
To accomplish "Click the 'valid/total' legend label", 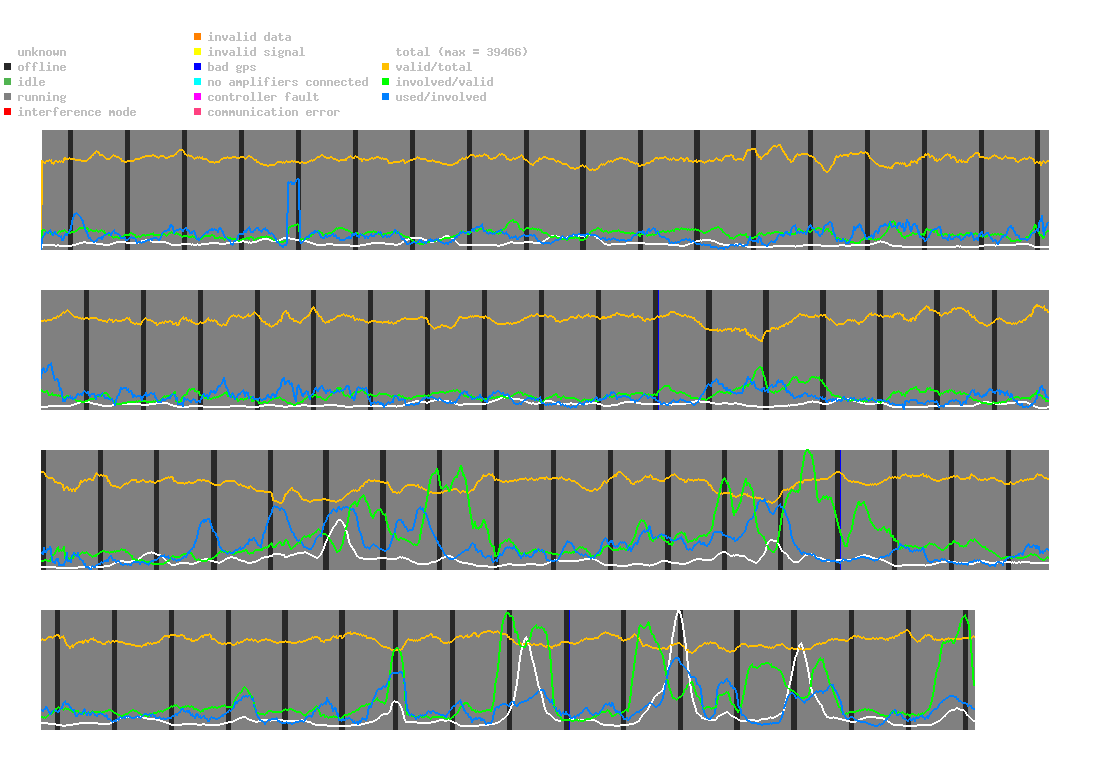I will pyautogui.click(x=434, y=67).
